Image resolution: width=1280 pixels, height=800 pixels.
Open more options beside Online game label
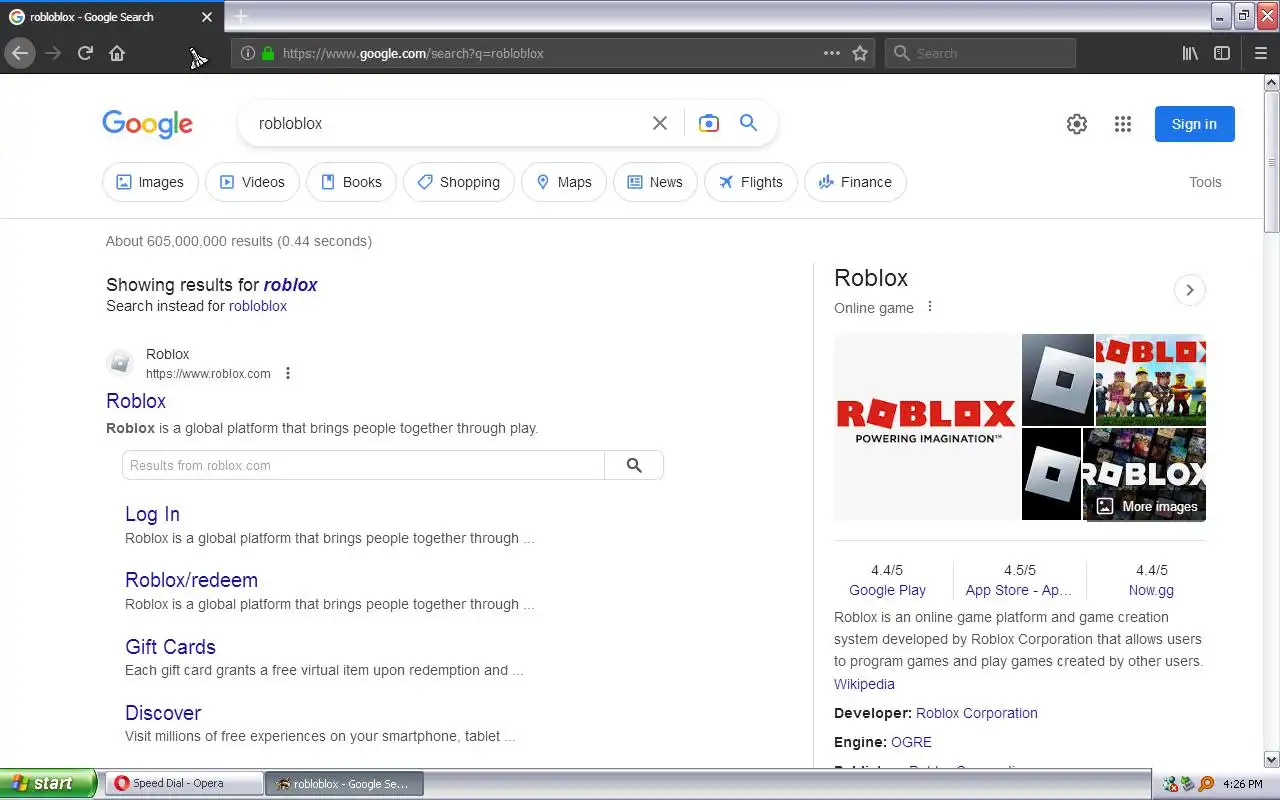coord(930,307)
